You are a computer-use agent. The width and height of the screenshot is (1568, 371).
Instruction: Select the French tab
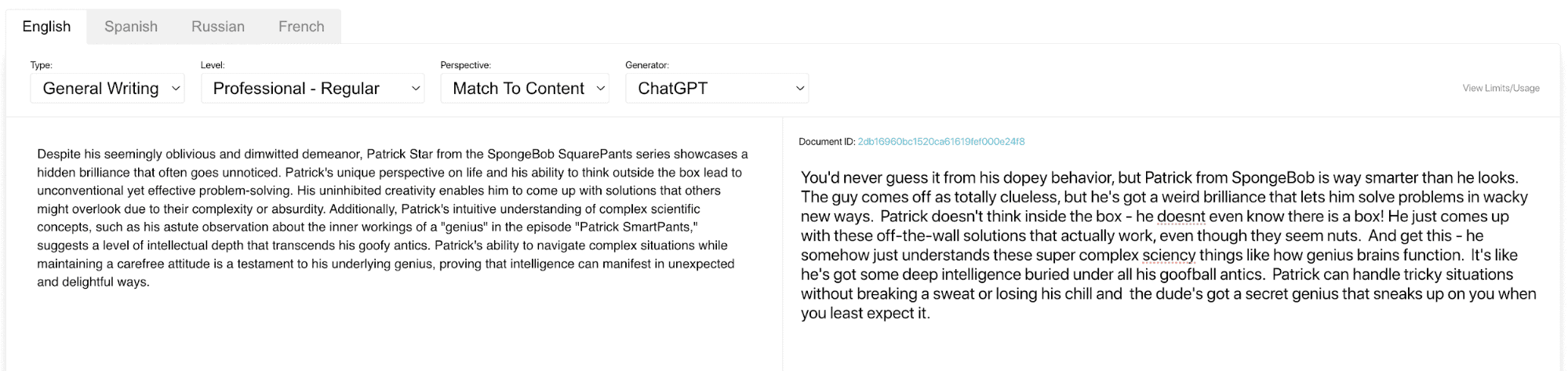(301, 27)
